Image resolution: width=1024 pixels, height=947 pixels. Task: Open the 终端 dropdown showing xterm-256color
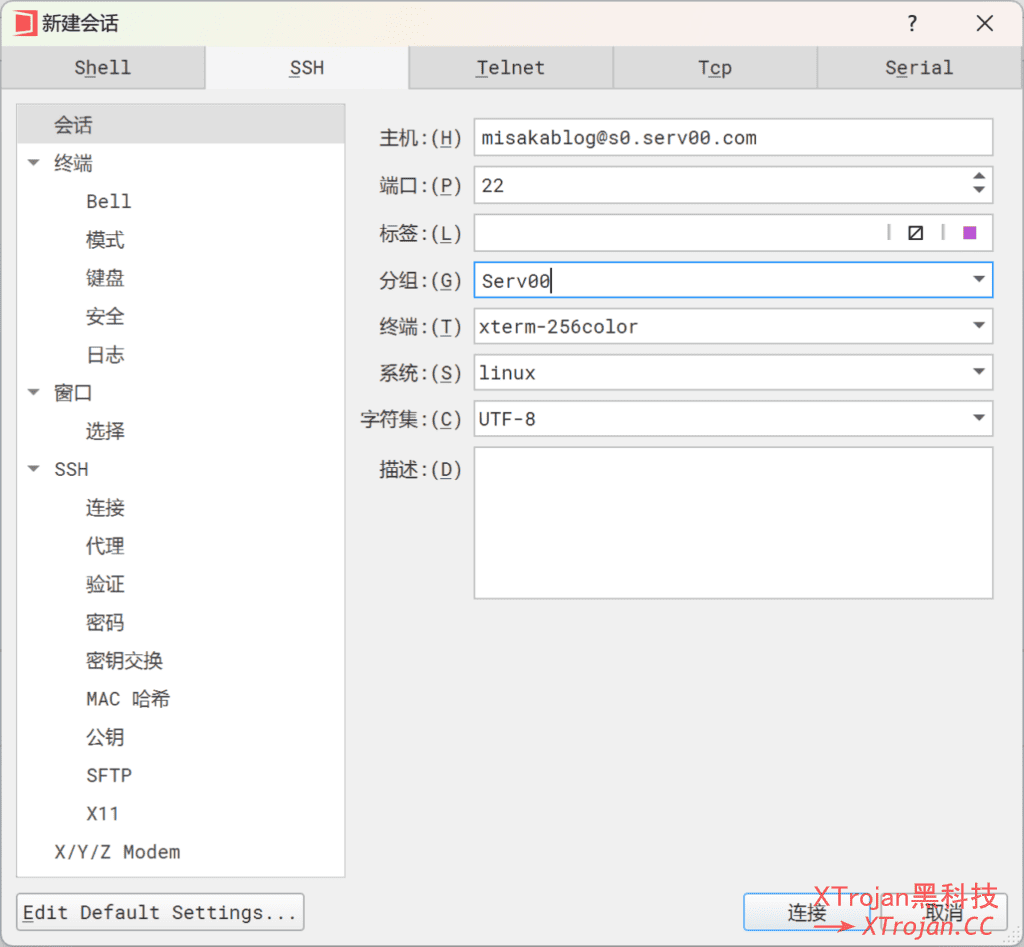coord(978,326)
